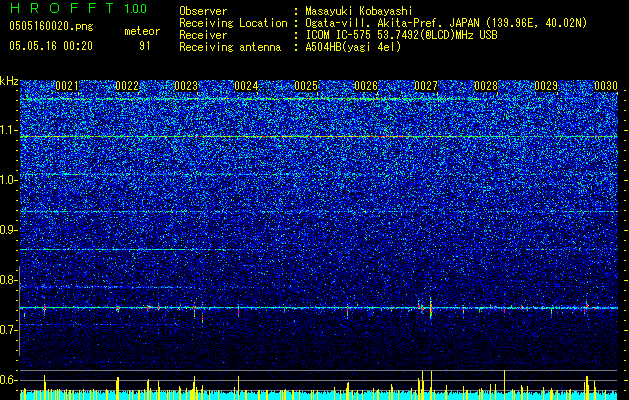Click the 0030 time marker
This screenshot has height=400, width=629.
pyautogui.click(x=606, y=86)
